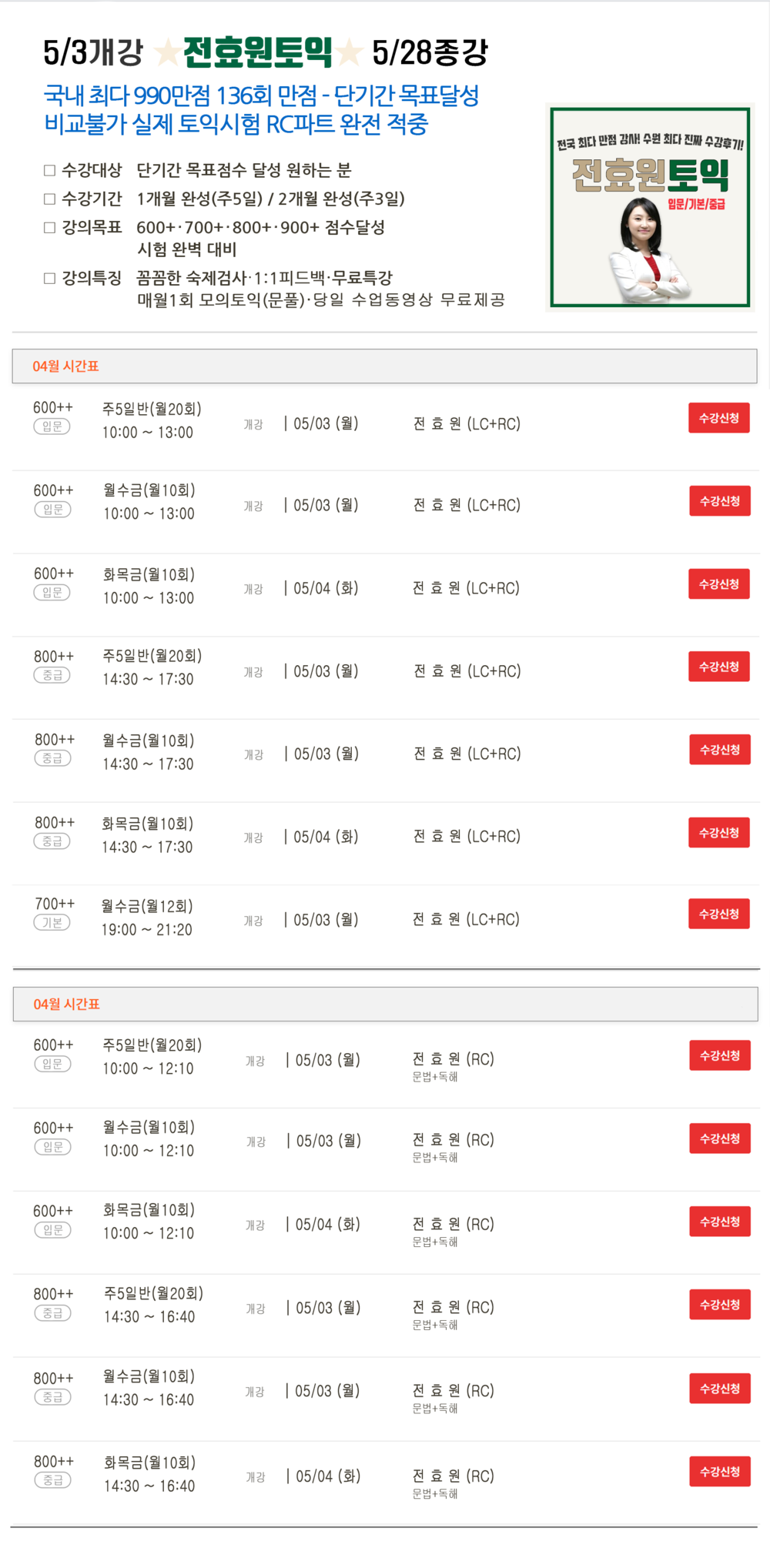Check the 수강기간 checkbox
This screenshot has height=1568, width=770.
pyautogui.click(x=49, y=199)
